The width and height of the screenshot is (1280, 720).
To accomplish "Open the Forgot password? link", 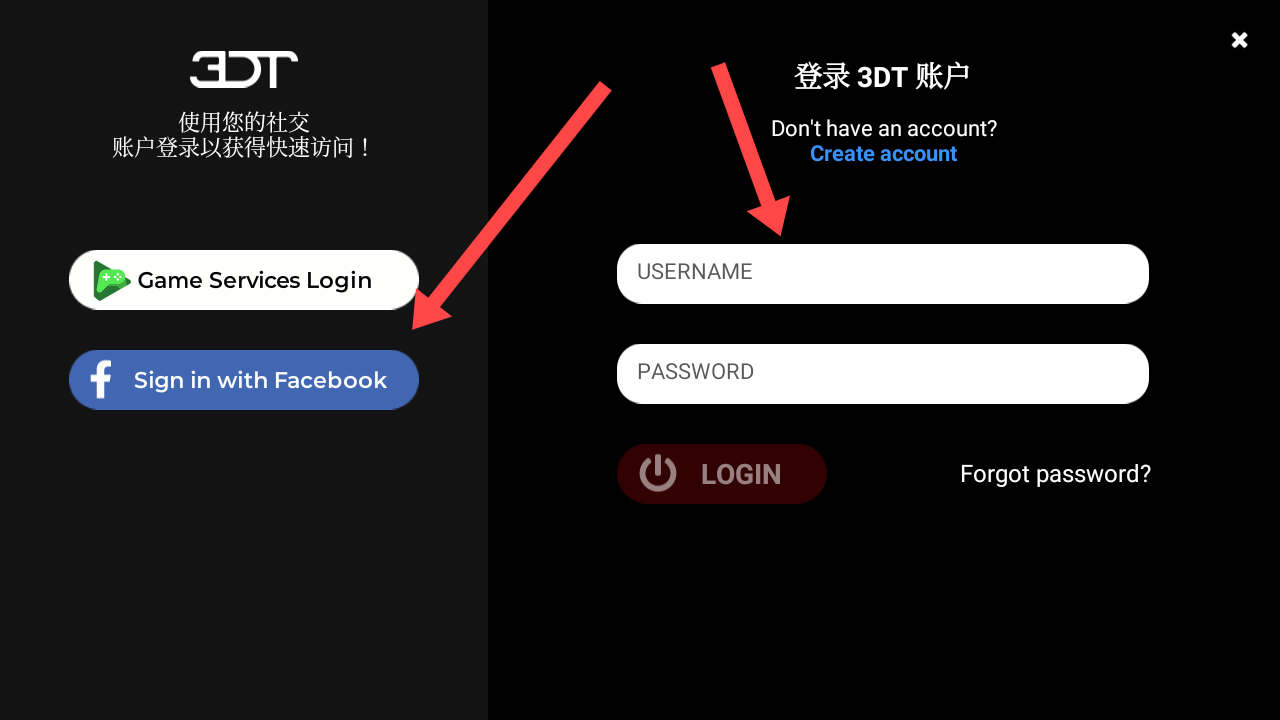I will point(1055,474).
